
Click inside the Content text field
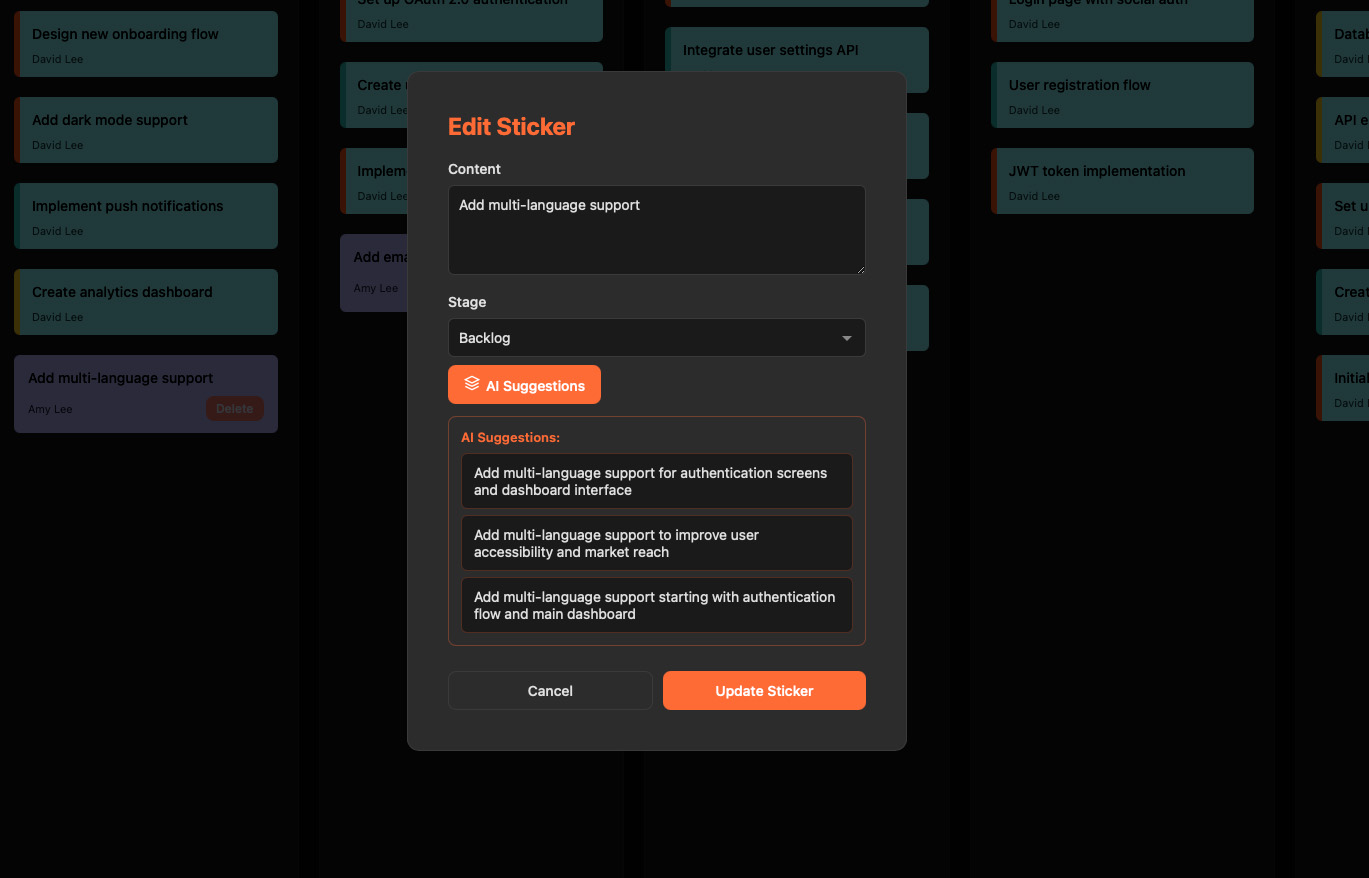point(656,229)
